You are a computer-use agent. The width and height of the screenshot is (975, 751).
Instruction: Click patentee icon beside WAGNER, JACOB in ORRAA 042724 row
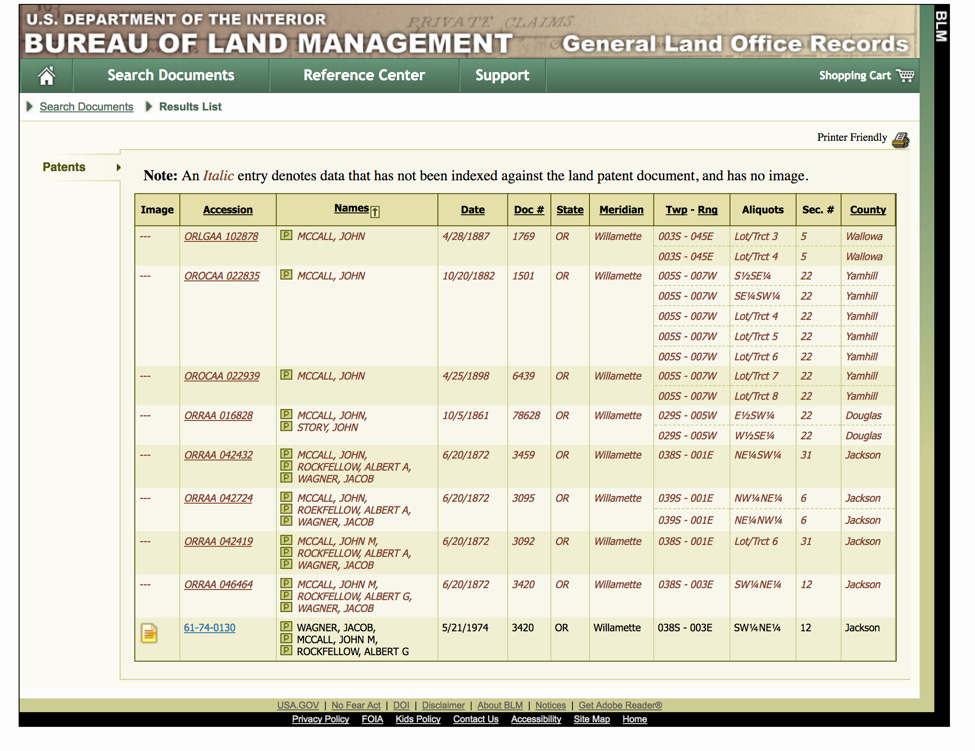click(x=286, y=521)
